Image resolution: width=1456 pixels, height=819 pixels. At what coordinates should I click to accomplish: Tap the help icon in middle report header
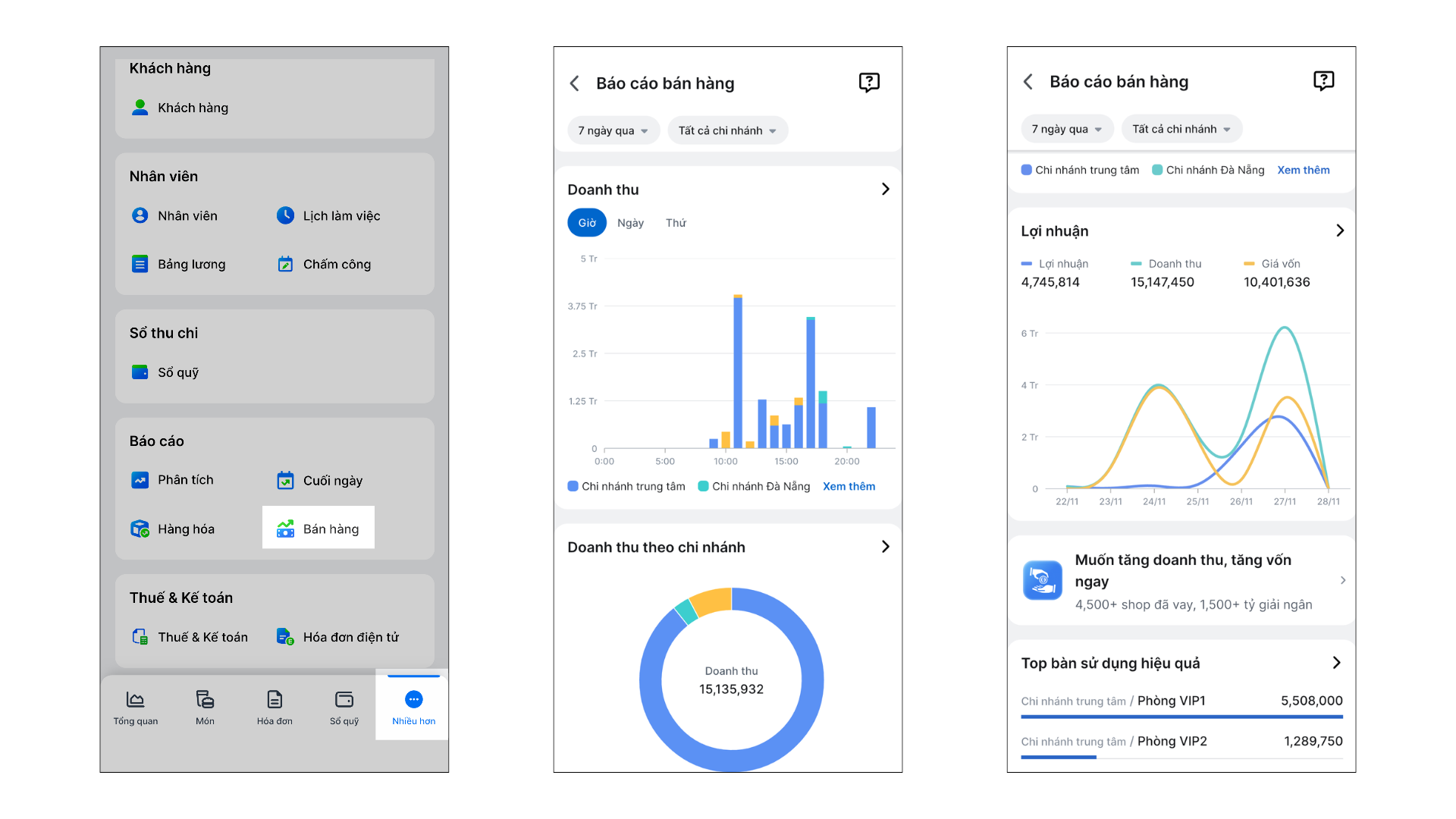[869, 83]
